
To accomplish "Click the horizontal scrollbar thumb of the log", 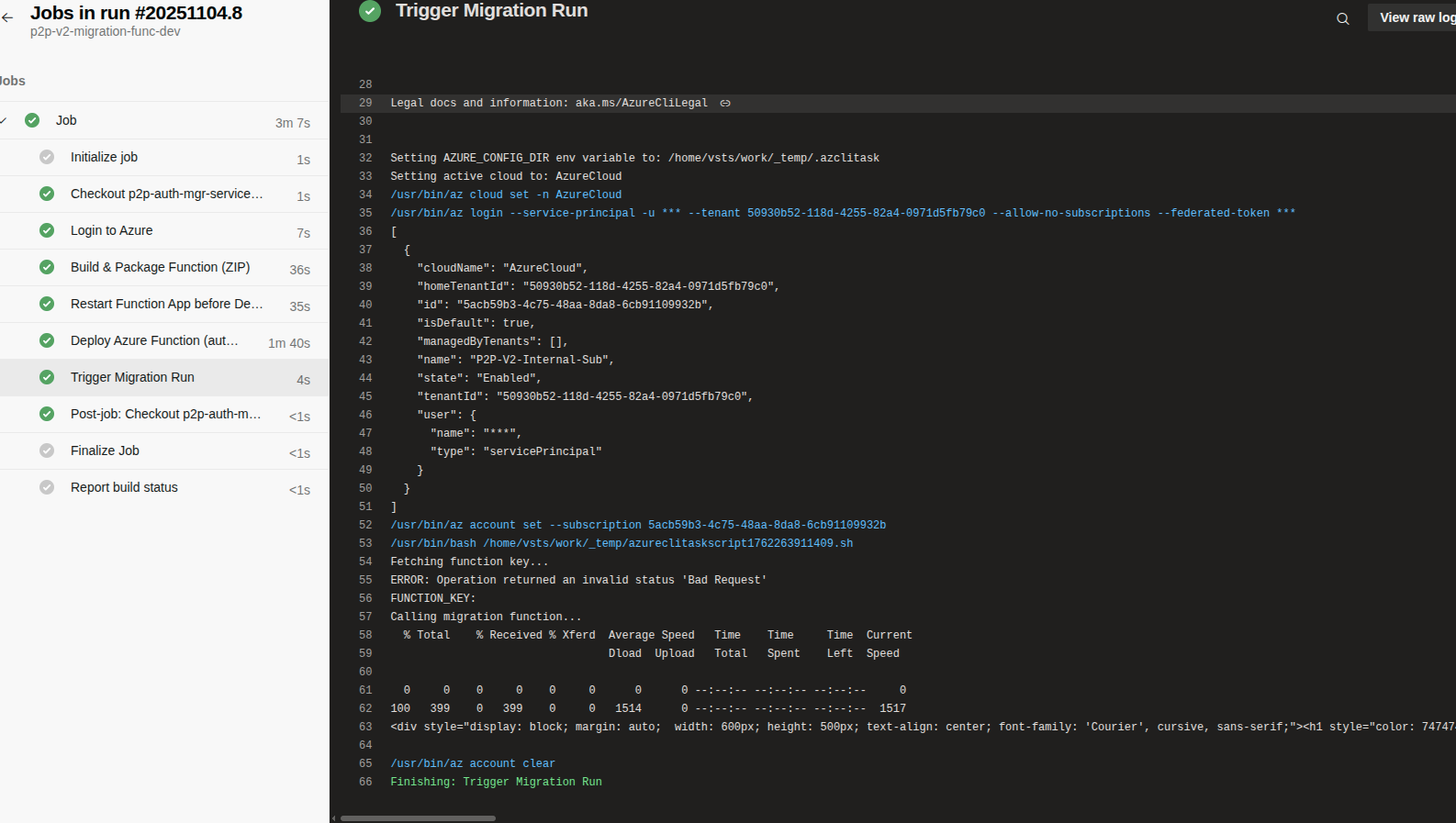I will [x=418, y=818].
